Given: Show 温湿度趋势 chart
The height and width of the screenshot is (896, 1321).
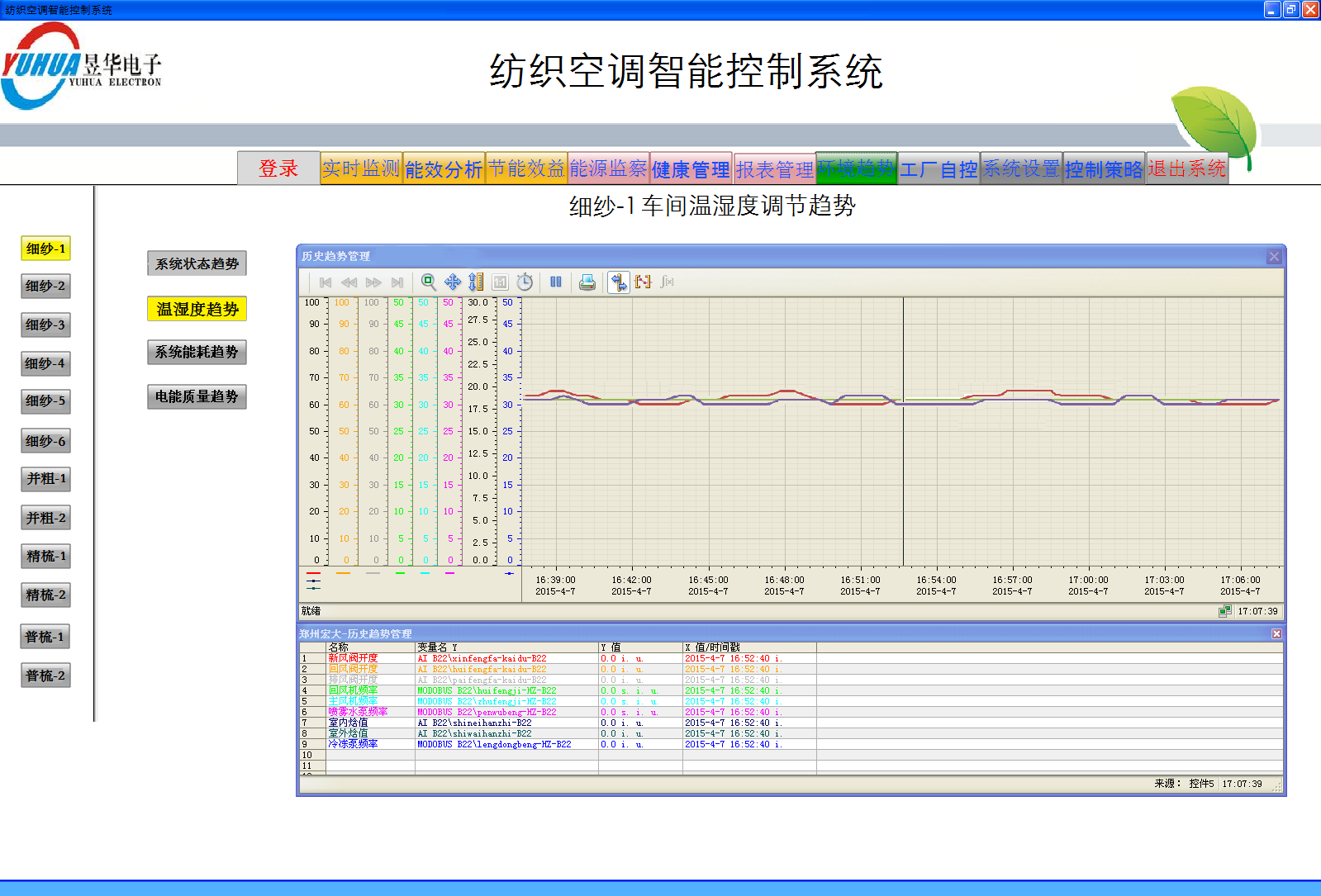Looking at the screenshot, I should pyautogui.click(x=197, y=309).
